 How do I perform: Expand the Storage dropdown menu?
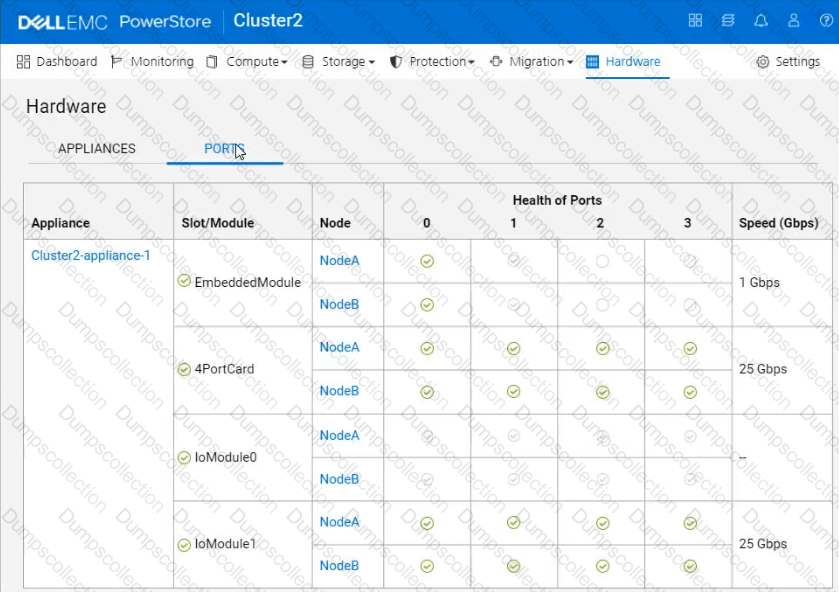(x=338, y=62)
